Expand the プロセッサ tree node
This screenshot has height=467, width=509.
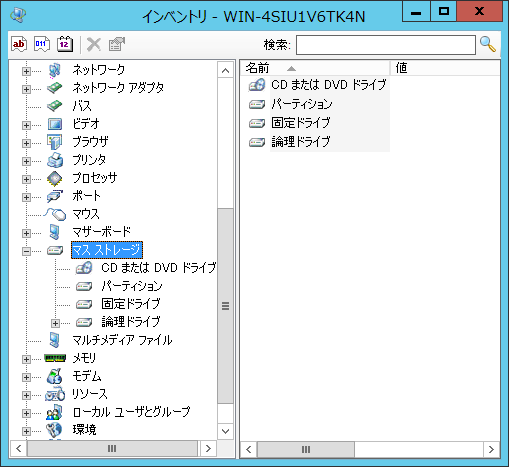[26, 179]
